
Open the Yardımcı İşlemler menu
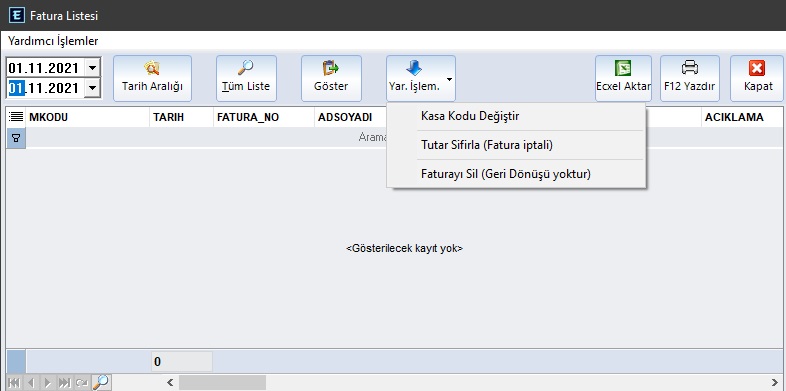pyautogui.click(x=53, y=41)
